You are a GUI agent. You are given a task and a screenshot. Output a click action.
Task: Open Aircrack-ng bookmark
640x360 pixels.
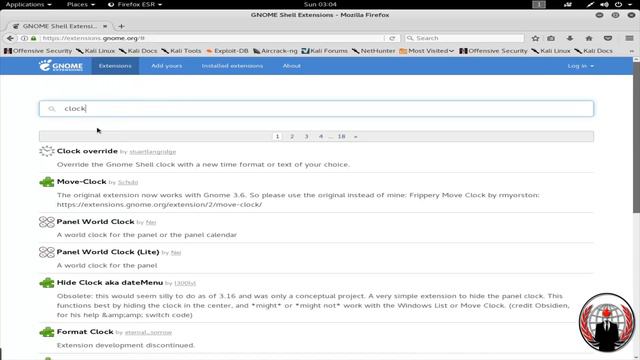pos(275,51)
